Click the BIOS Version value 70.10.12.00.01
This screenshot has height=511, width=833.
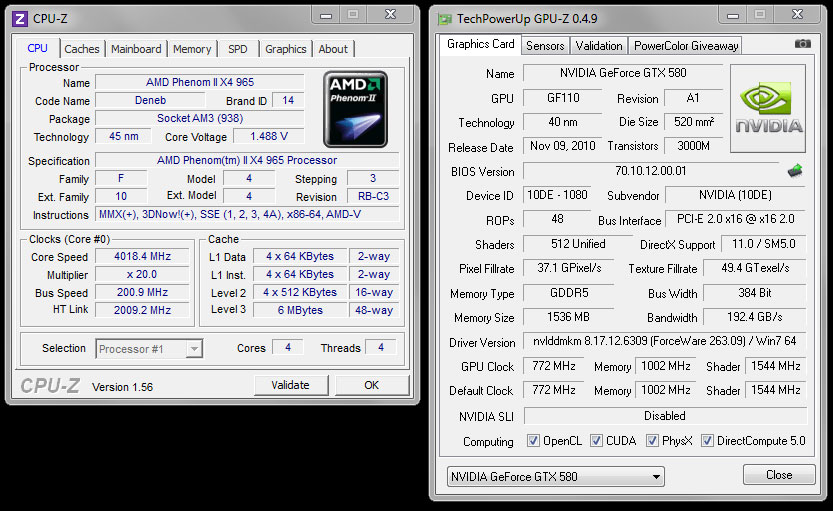(x=651, y=171)
